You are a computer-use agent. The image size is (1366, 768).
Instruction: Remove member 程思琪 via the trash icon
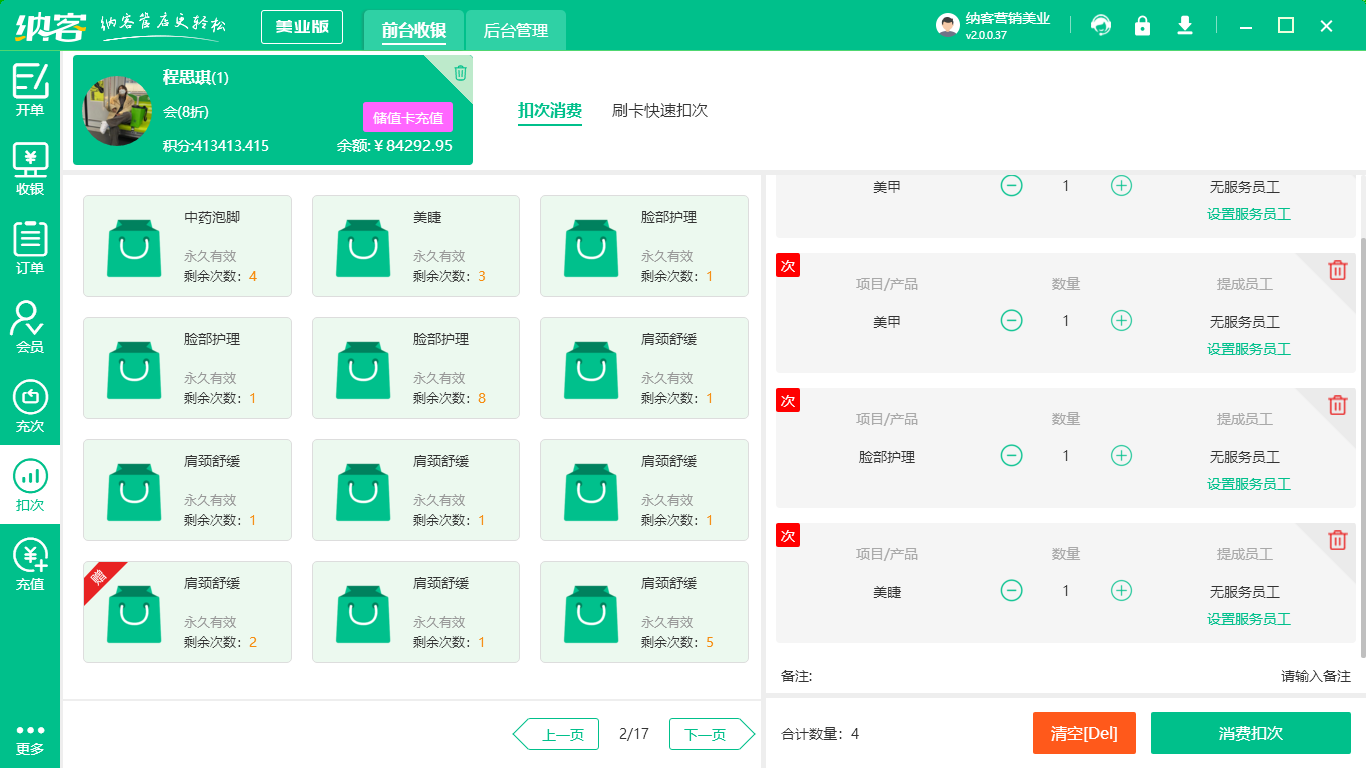point(459,72)
